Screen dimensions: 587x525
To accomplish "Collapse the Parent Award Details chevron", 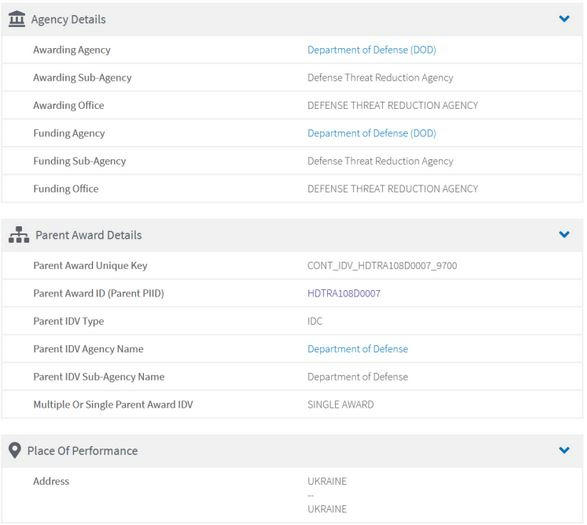I will (x=564, y=234).
